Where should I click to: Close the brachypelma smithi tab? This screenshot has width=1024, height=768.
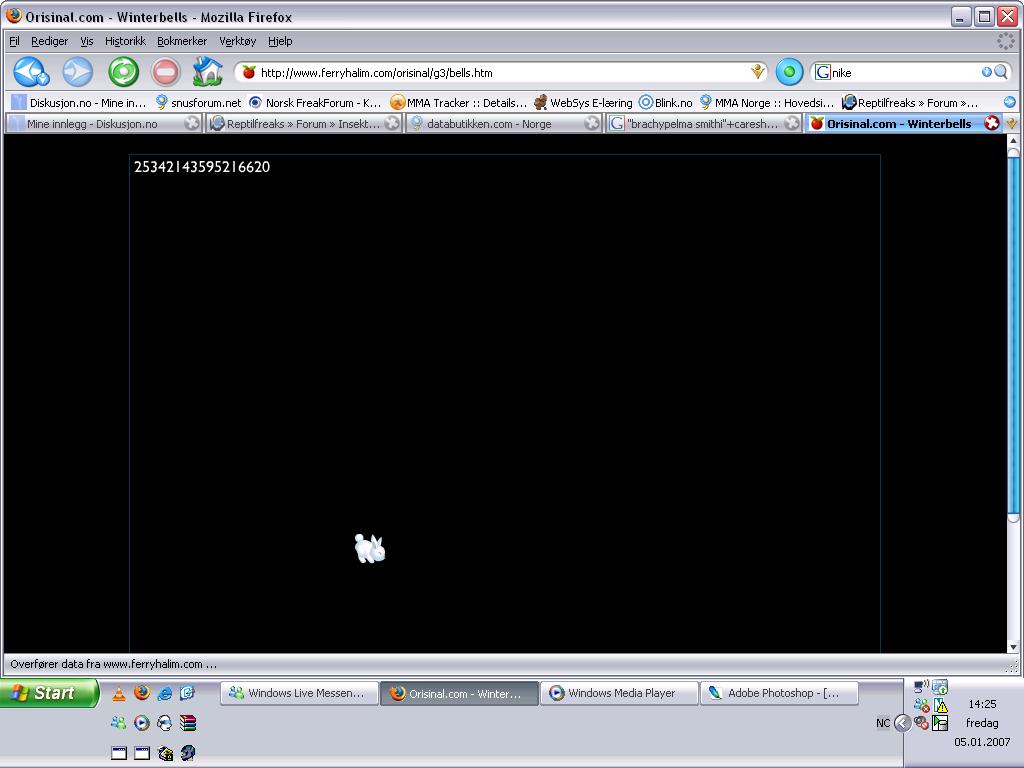(792, 123)
